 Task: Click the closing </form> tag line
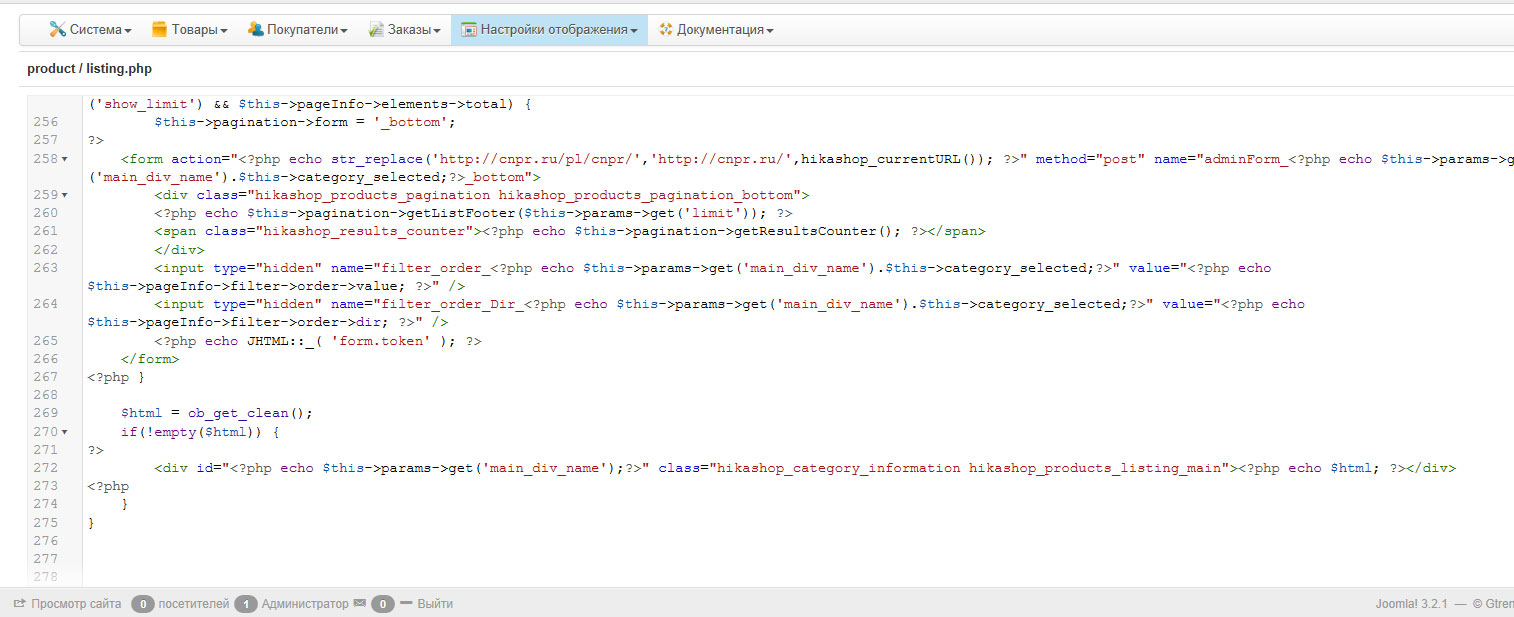pos(150,359)
